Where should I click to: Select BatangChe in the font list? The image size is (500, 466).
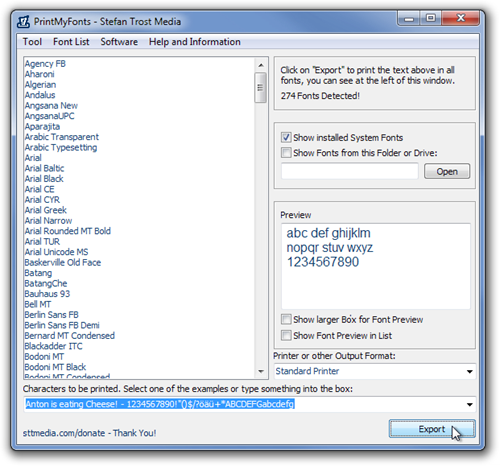(x=46, y=283)
